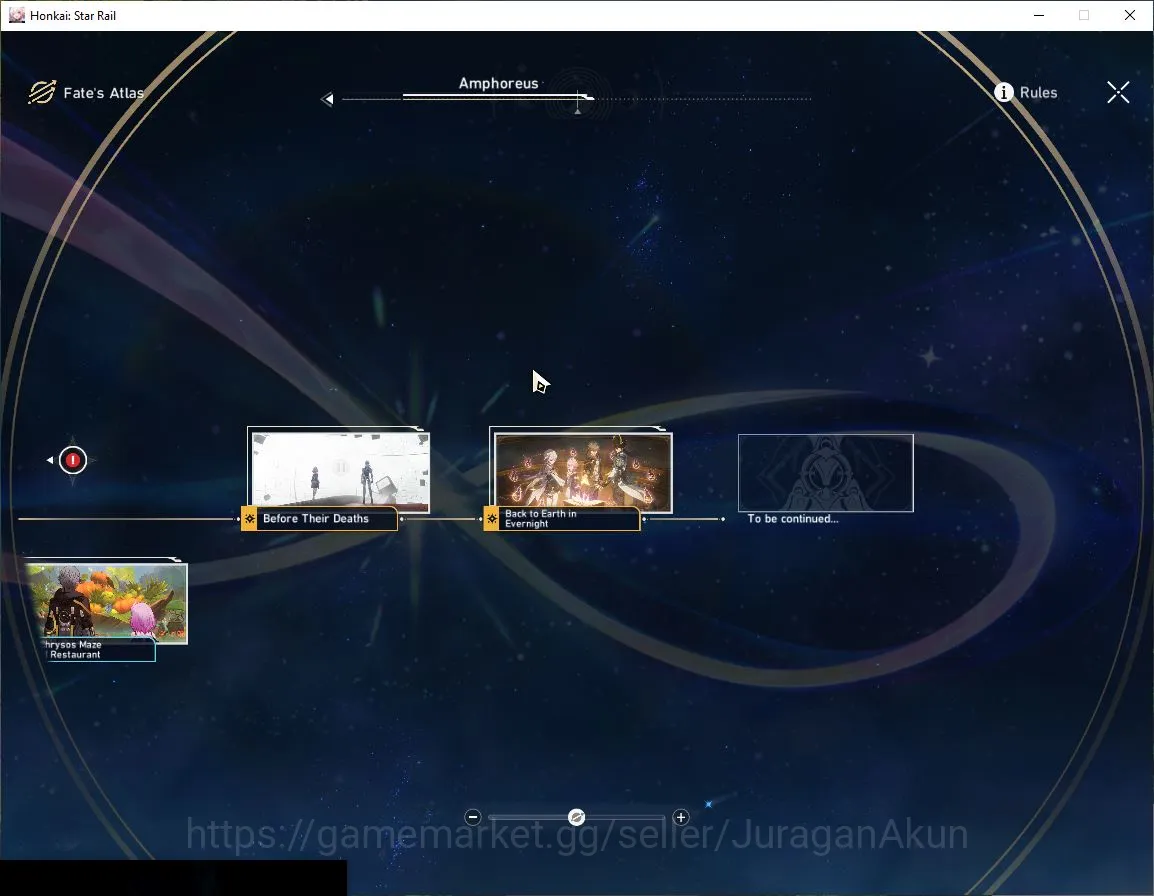
Task: Open the Chrysos Maze Restaurant thumbnail
Action: tap(107, 604)
